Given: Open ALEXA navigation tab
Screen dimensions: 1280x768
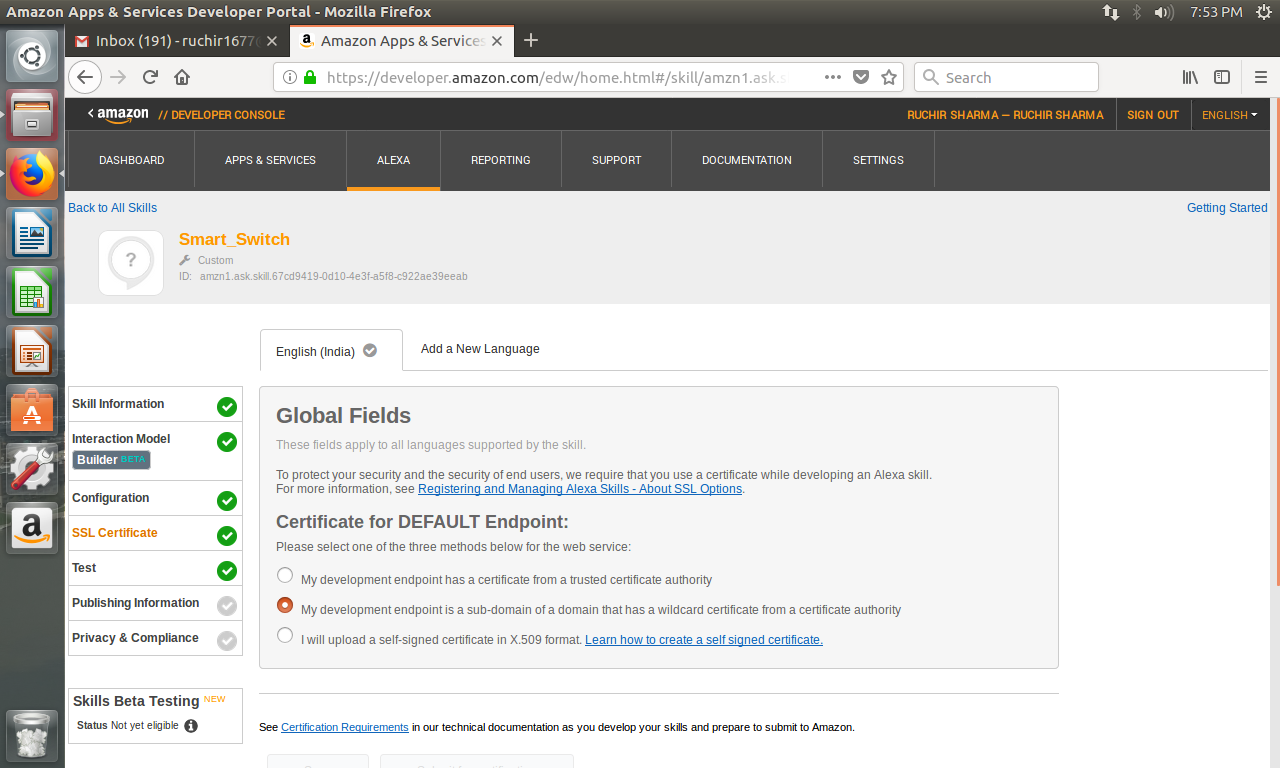Looking at the screenshot, I should [x=393, y=160].
